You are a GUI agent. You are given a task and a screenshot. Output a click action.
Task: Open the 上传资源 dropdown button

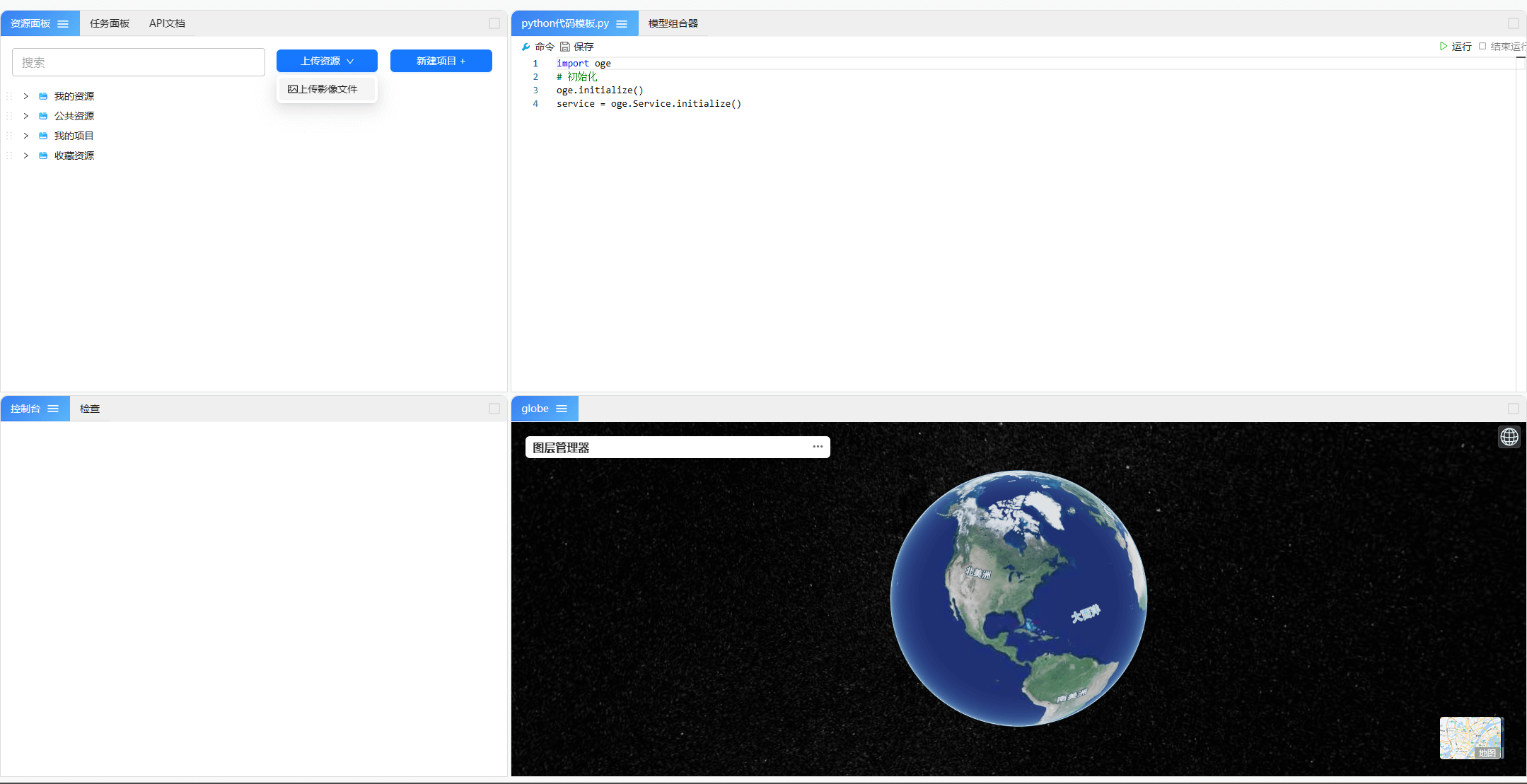pyautogui.click(x=327, y=61)
